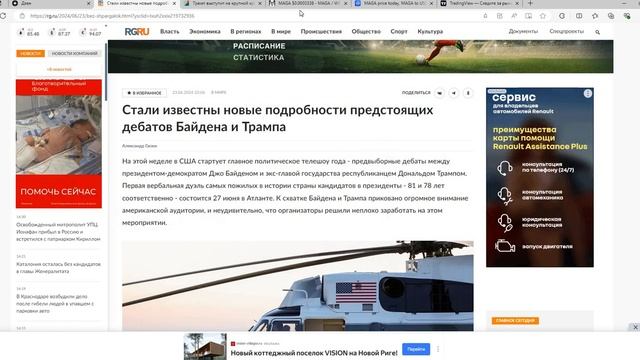
Task: Open news about Каталония без кандидатов
Action: click(x=58, y=267)
